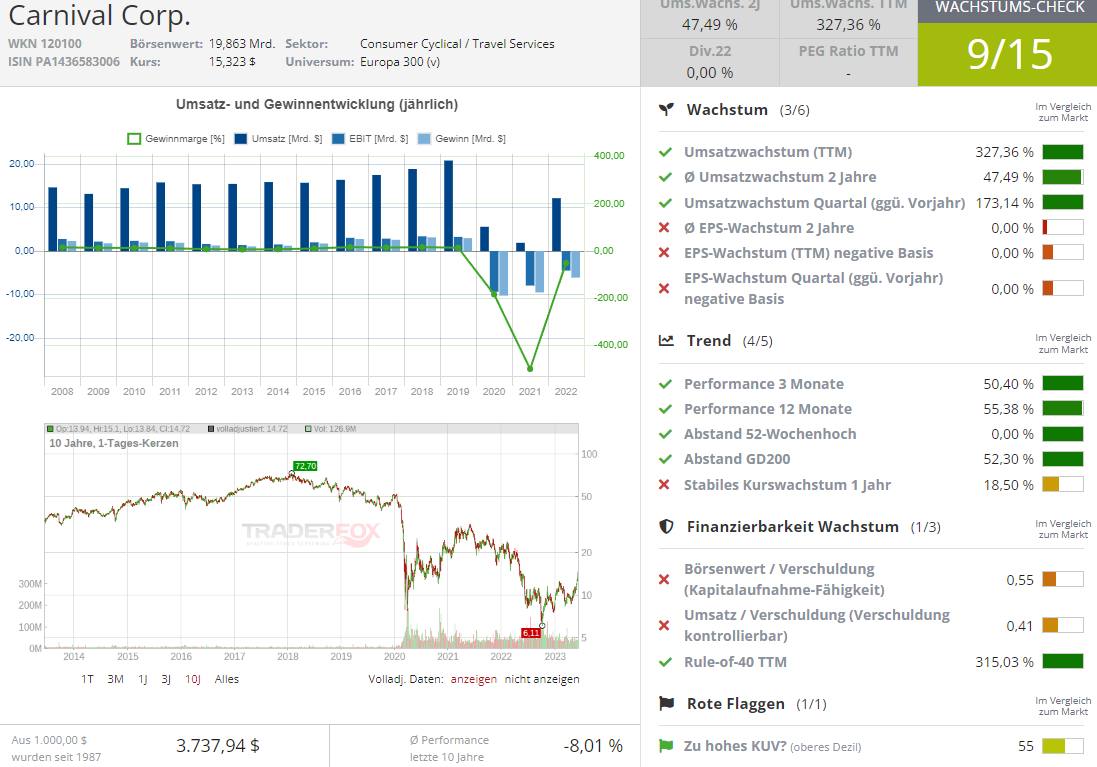The width and height of the screenshot is (1097, 767).
Task: Click the rating bar for Börsenwert / Verschuldung
Action: click(x=1063, y=579)
